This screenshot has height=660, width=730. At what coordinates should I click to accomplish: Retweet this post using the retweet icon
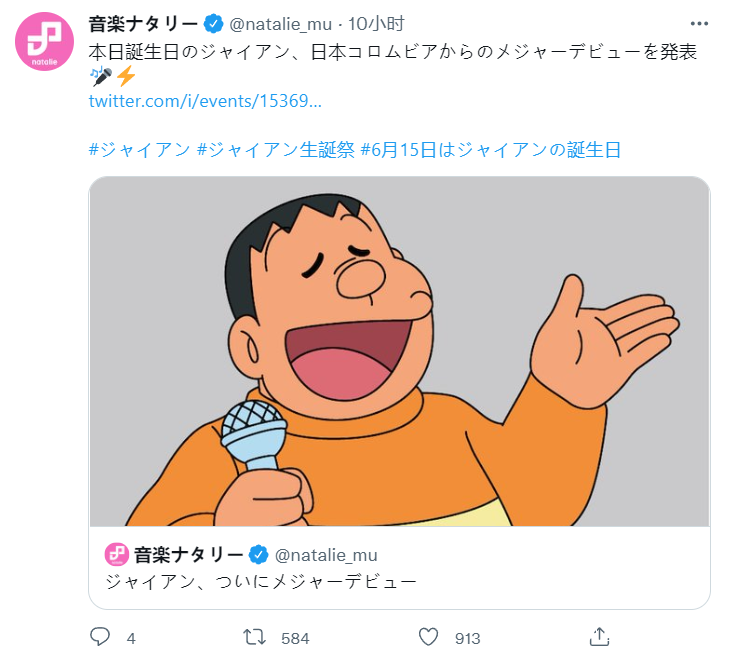tap(257, 637)
